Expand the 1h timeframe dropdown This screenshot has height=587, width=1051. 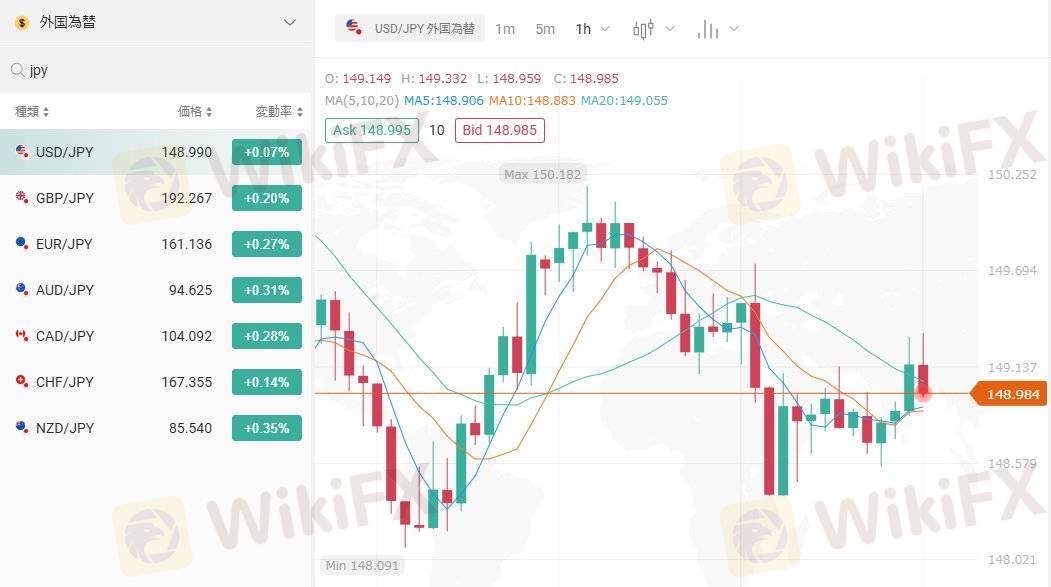click(x=592, y=29)
